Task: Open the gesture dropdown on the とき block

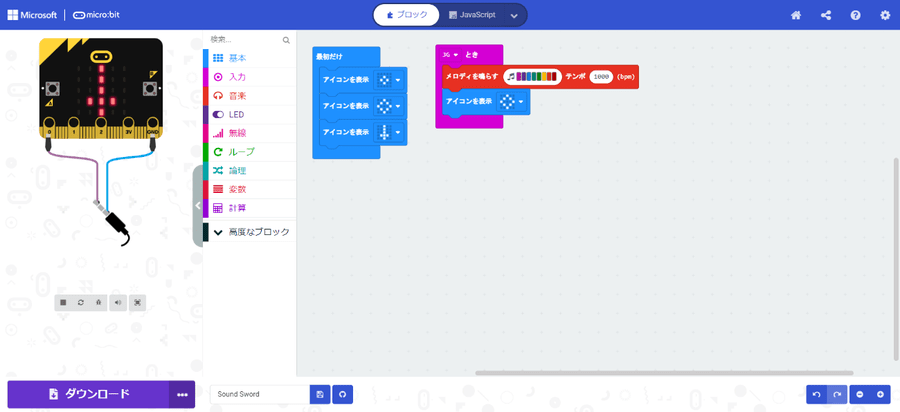Action: (x=451, y=55)
